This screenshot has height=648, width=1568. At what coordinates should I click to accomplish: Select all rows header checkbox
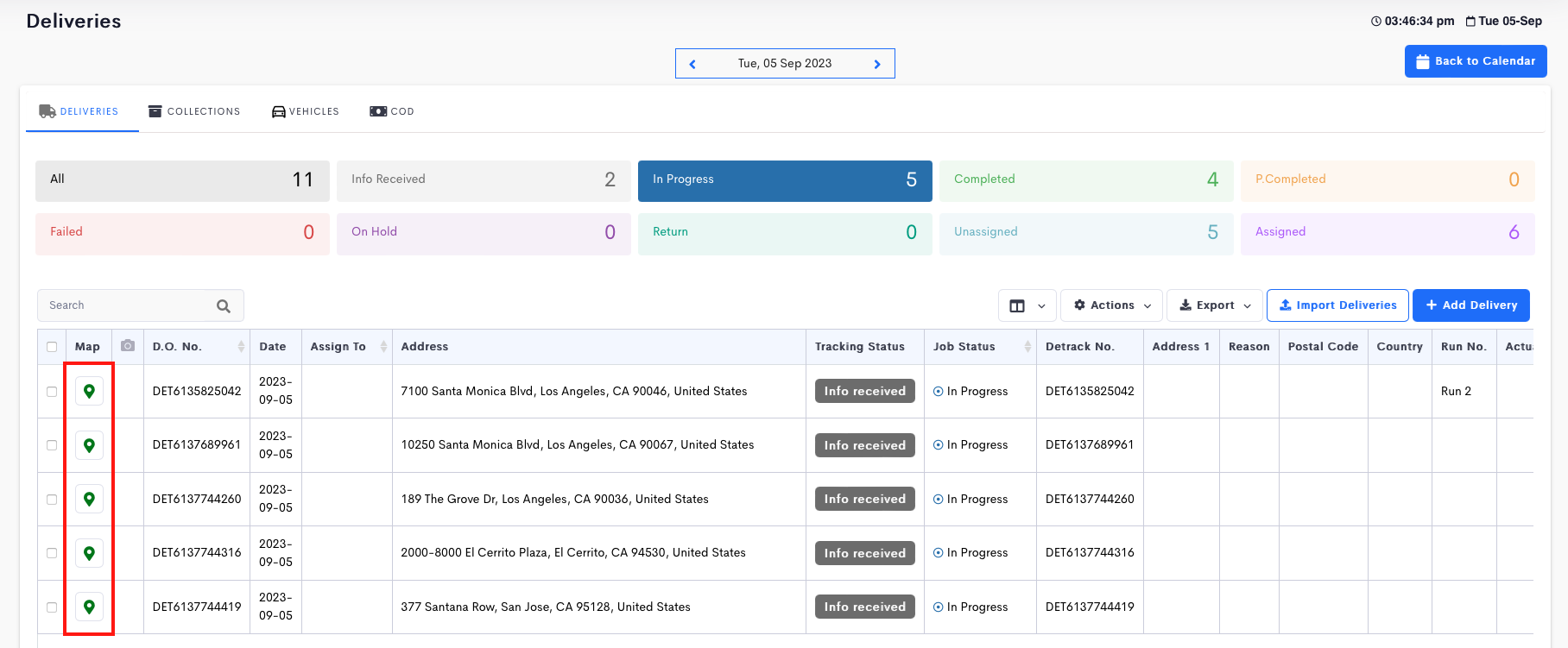tap(52, 347)
